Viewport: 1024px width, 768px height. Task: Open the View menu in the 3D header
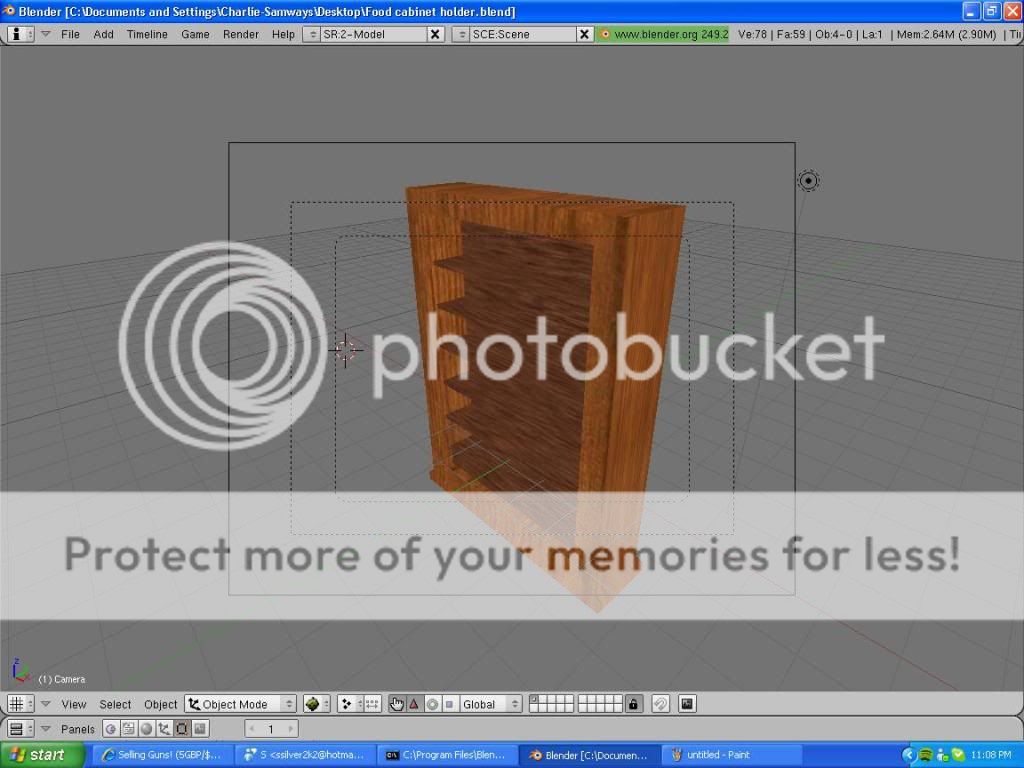[x=74, y=704]
